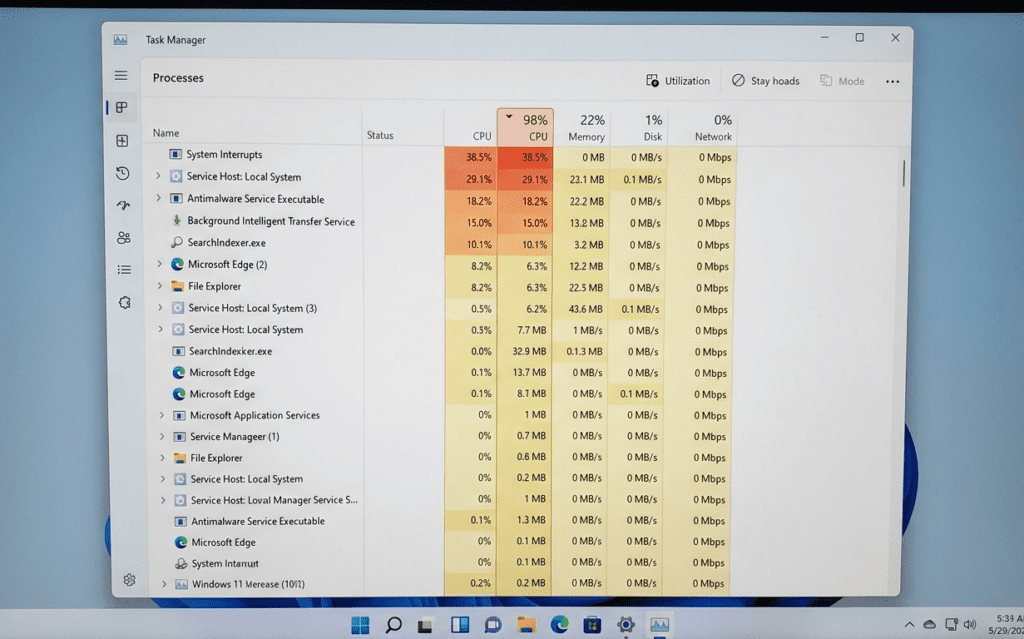Open the hamburger navigation menu
The height and width of the screenshot is (639, 1024).
(x=121, y=76)
